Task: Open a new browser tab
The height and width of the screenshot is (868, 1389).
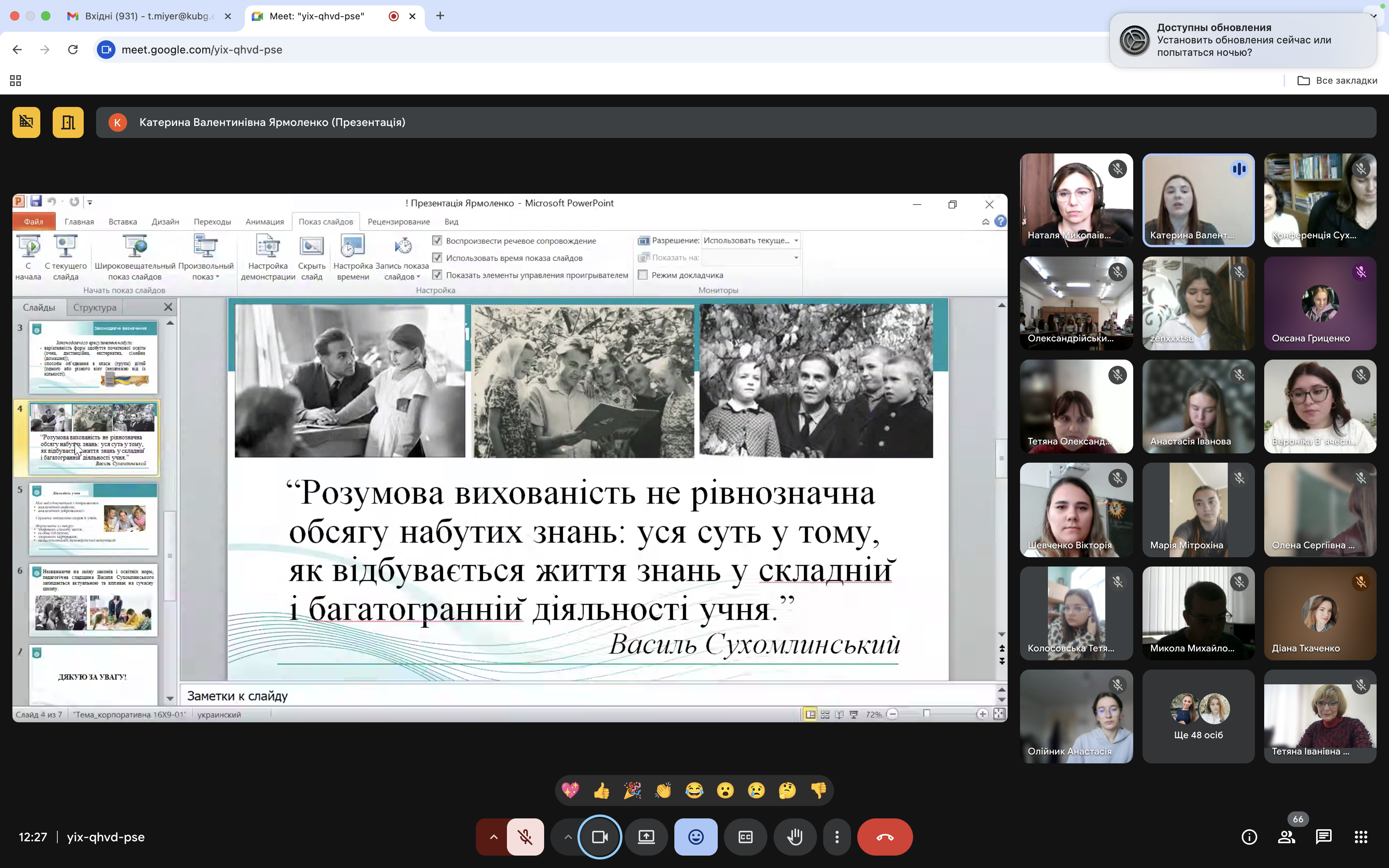Action: coord(440,16)
